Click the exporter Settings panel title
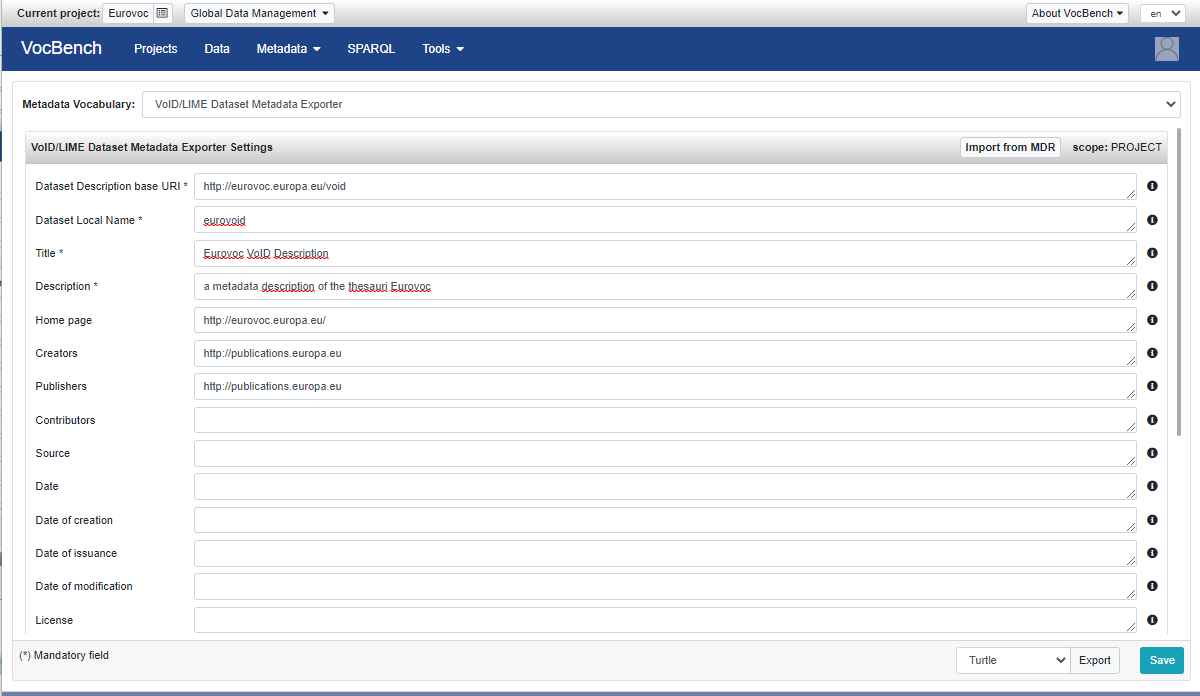 pyautogui.click(x=152, y=147)
